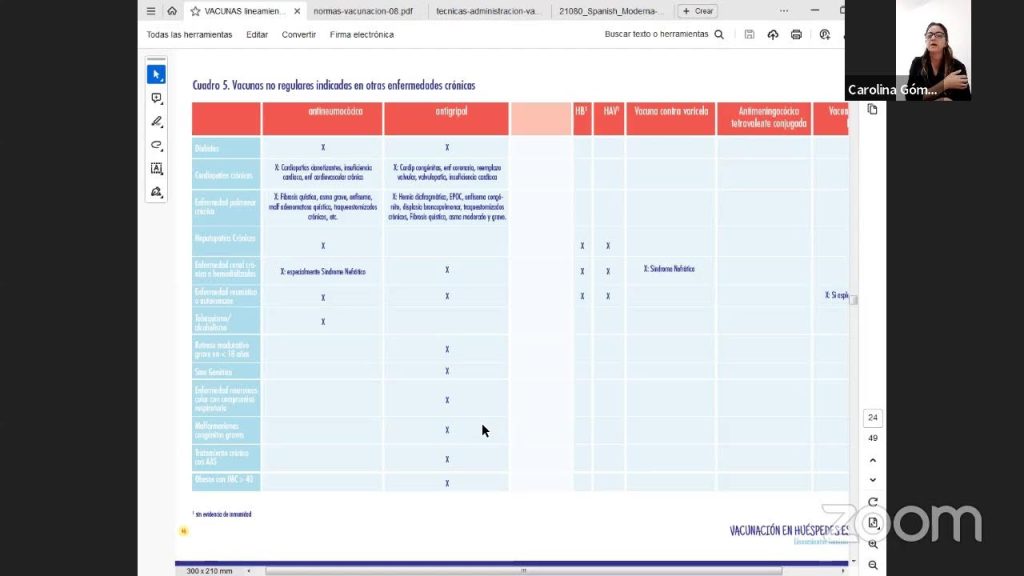Click the horizontal scrollbar at bottom
Screen dimensions: 1024x576
520,571
